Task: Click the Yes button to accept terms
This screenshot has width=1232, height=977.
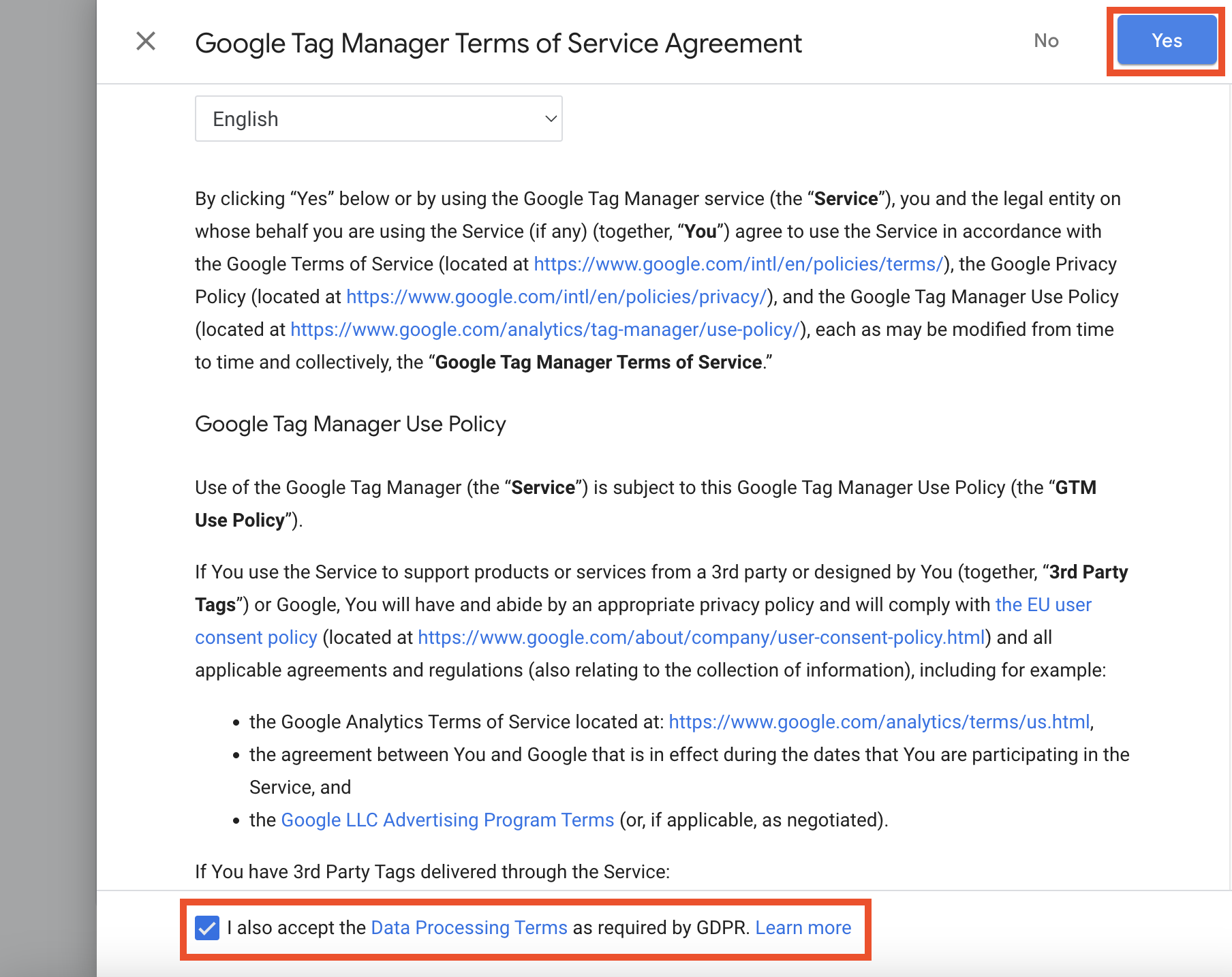Action: [1166, 41]
